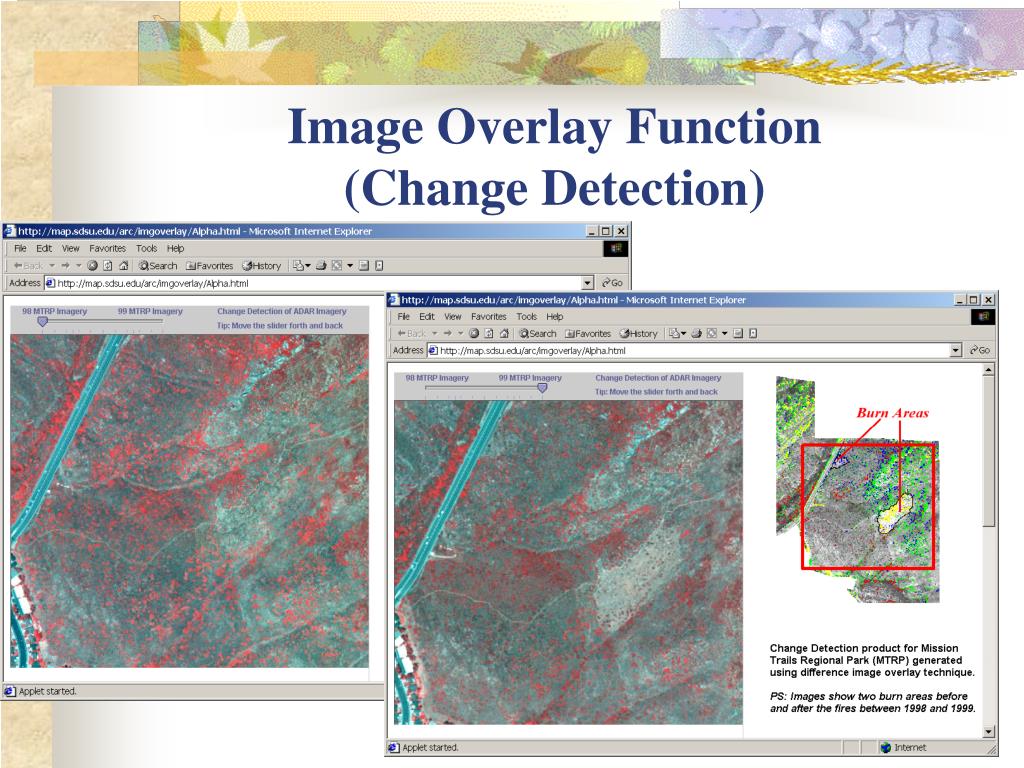Expand the Edit icon dropdown arrow in the right window

pyautogui.click(x=724, y=334)
